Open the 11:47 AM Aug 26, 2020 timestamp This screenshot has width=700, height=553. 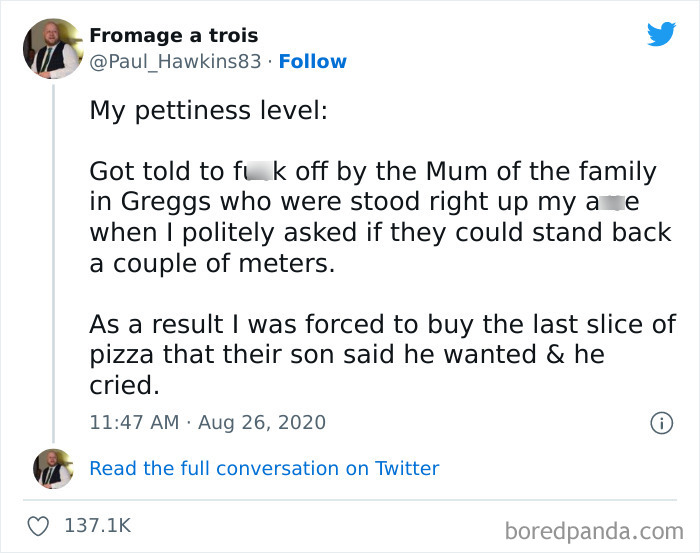207,422
